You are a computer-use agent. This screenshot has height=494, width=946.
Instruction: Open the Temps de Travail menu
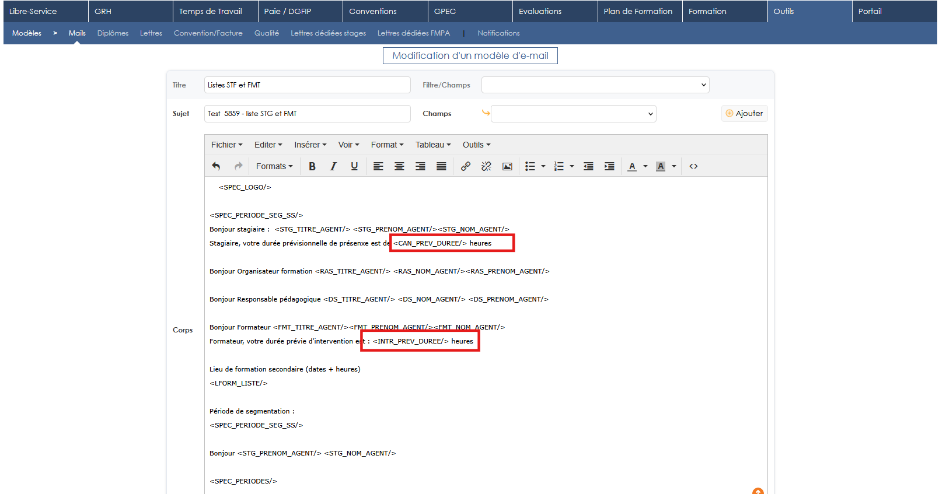point(215,11)
